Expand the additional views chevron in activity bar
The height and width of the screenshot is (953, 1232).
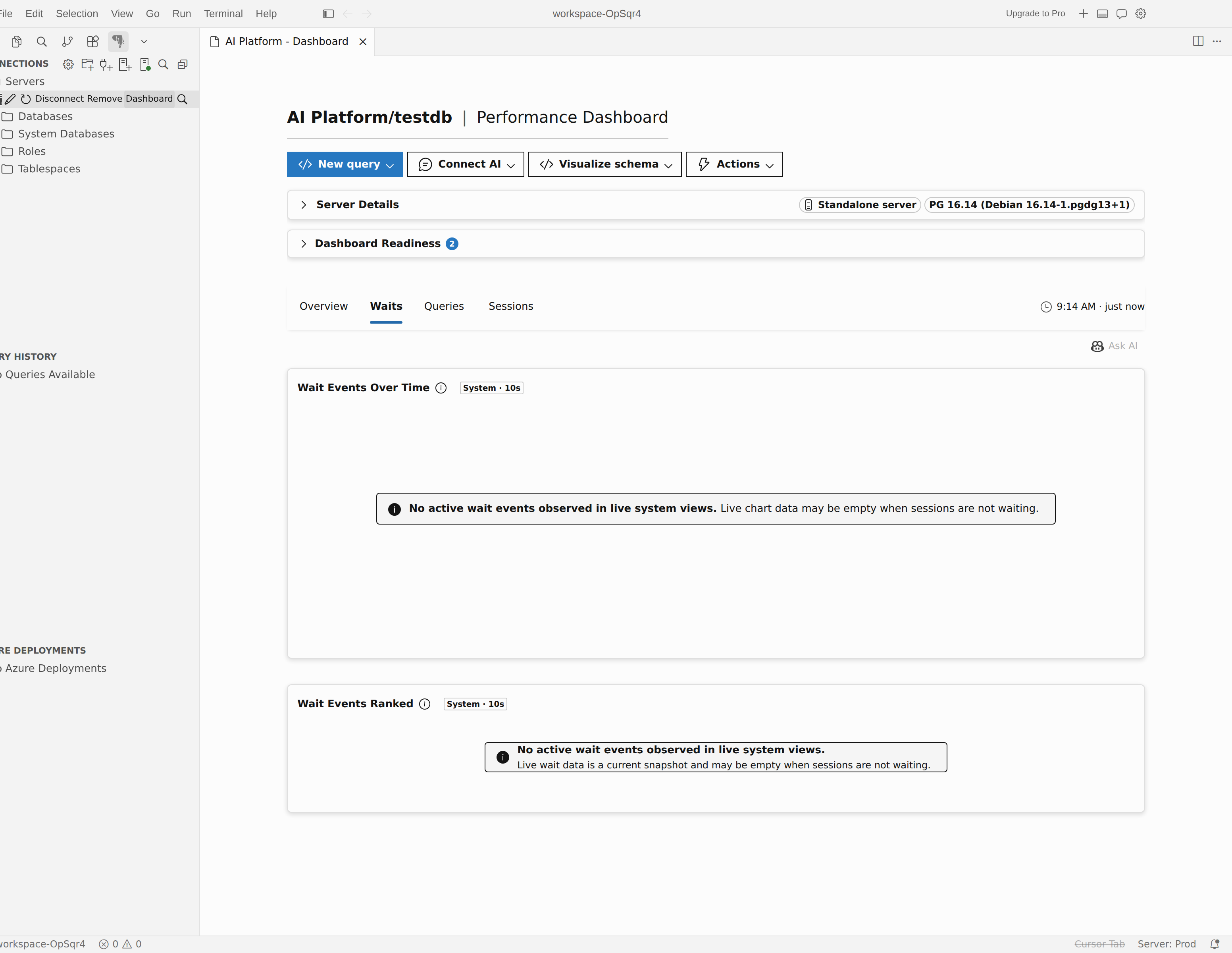click(144, 41)
